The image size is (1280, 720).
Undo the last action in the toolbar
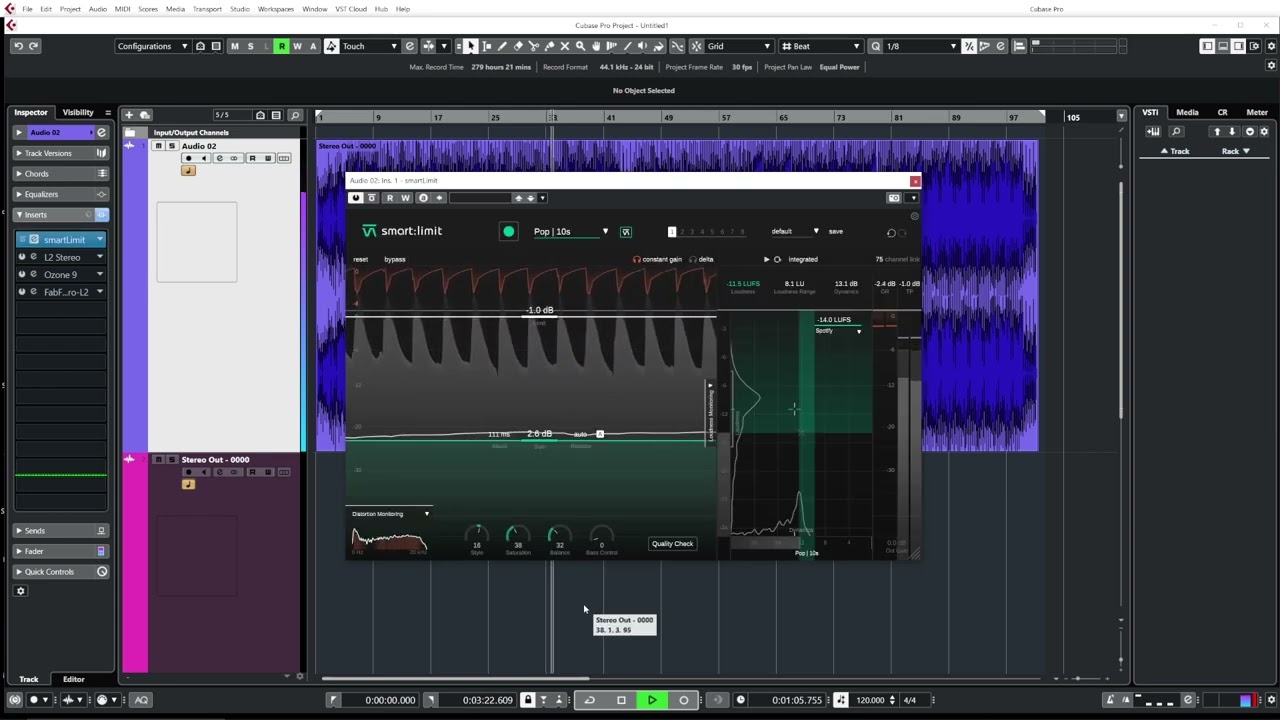pyautogui.click(x=18, y=46)
